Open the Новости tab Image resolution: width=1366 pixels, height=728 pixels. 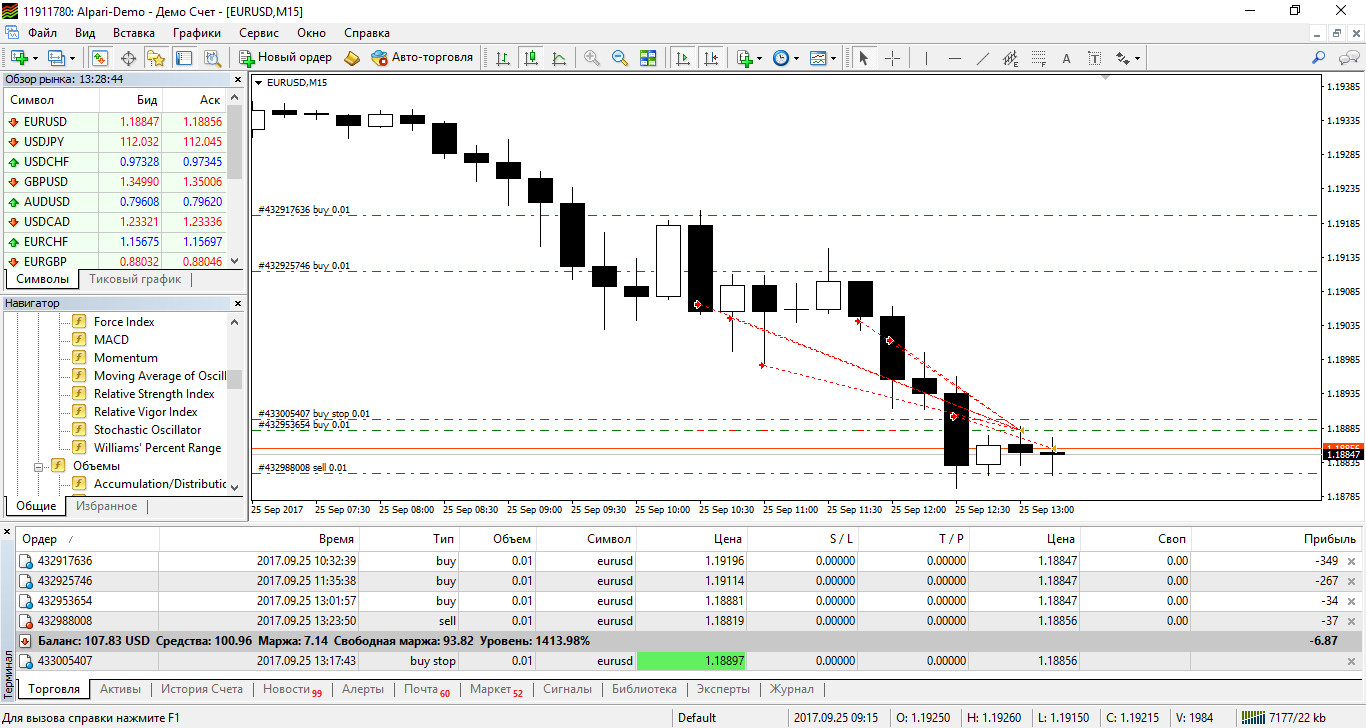click(292, 690)
